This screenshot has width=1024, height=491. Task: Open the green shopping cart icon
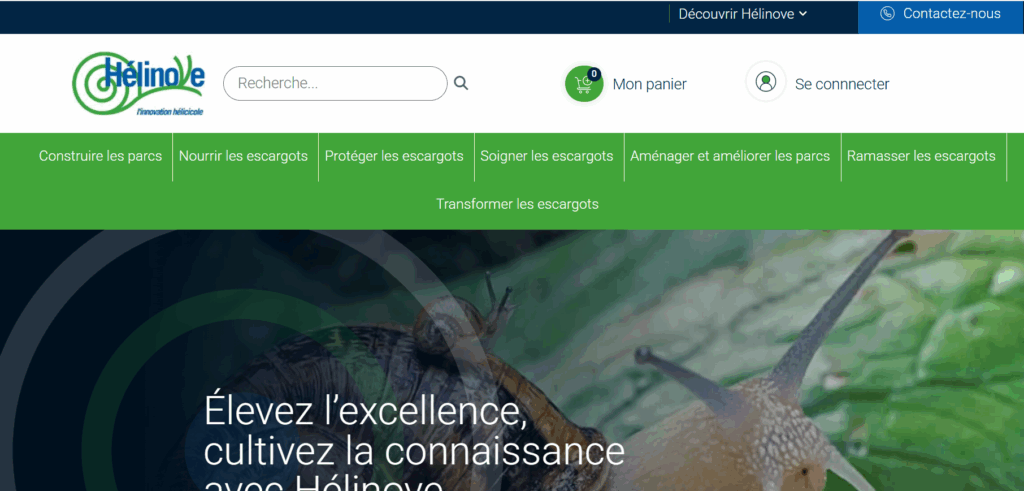[x=584, y=84]
